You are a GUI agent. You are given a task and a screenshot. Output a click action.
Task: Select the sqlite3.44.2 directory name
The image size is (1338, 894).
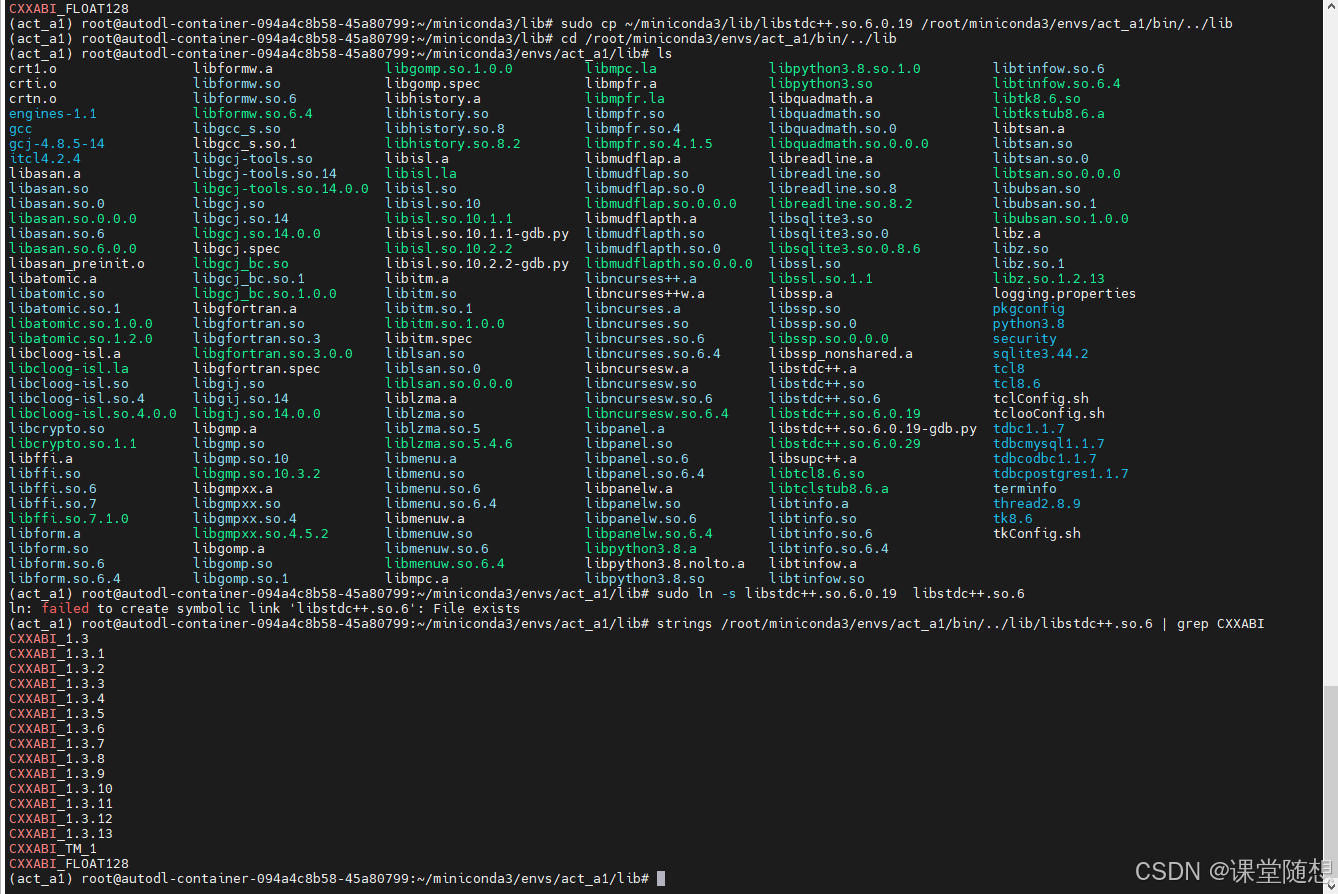1041,353
